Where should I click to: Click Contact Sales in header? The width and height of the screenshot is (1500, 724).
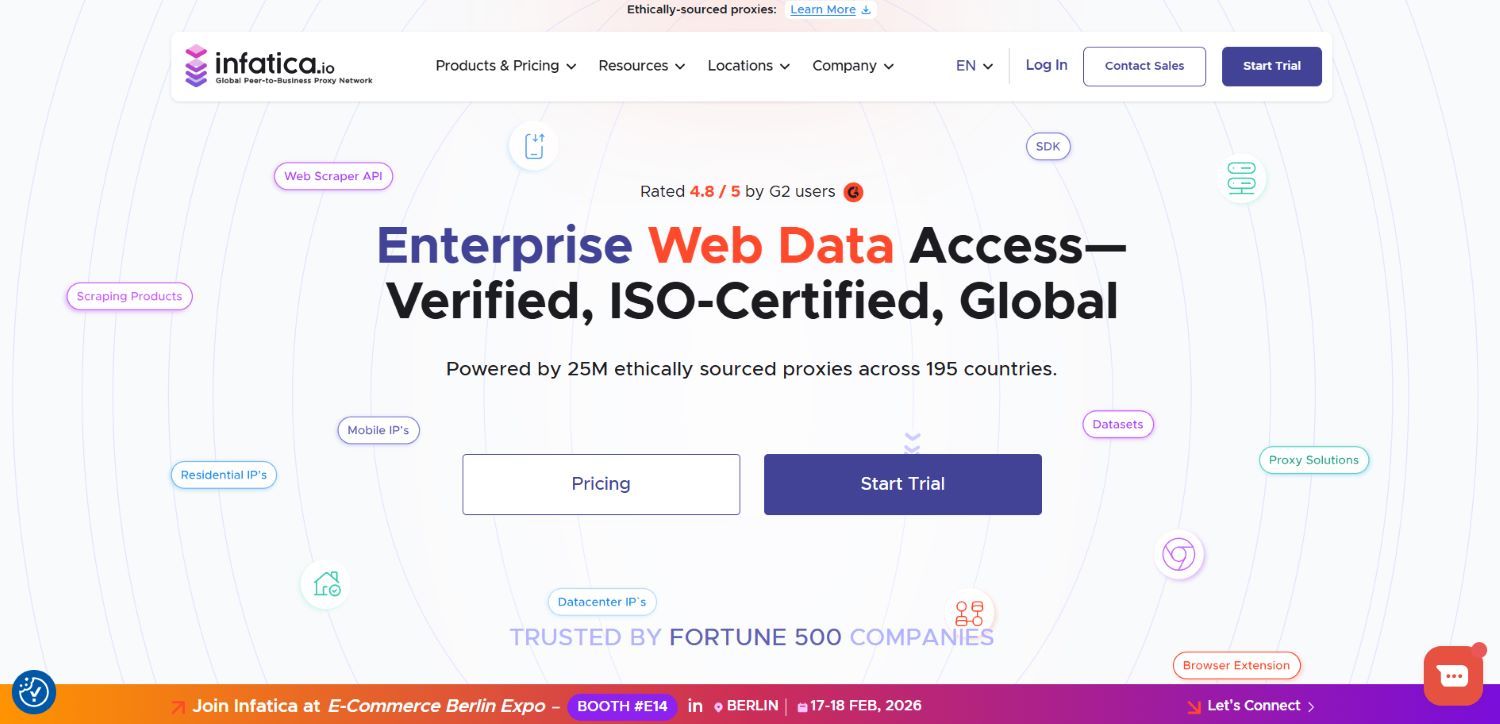pos(1144,66)
